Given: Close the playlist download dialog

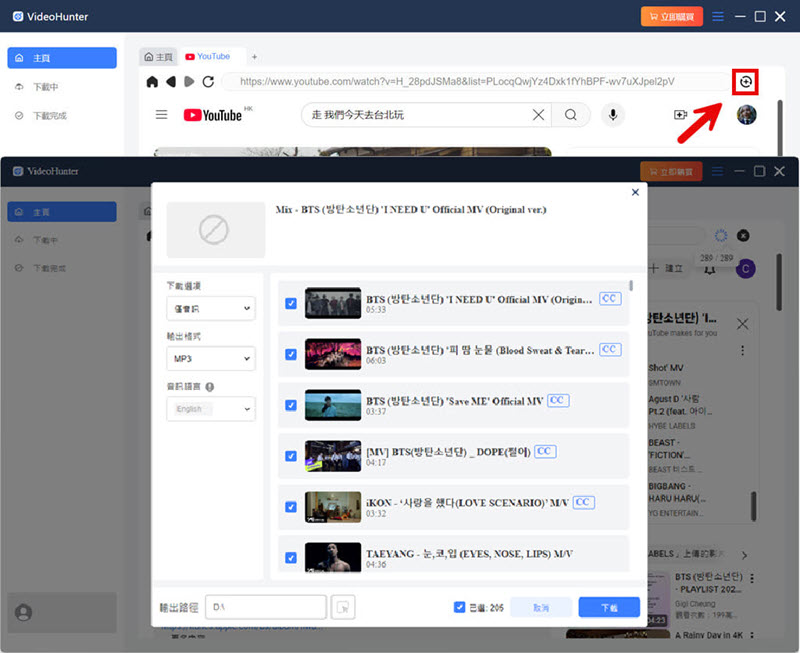Looking at the screenshot, I should [x=635, y=192].
